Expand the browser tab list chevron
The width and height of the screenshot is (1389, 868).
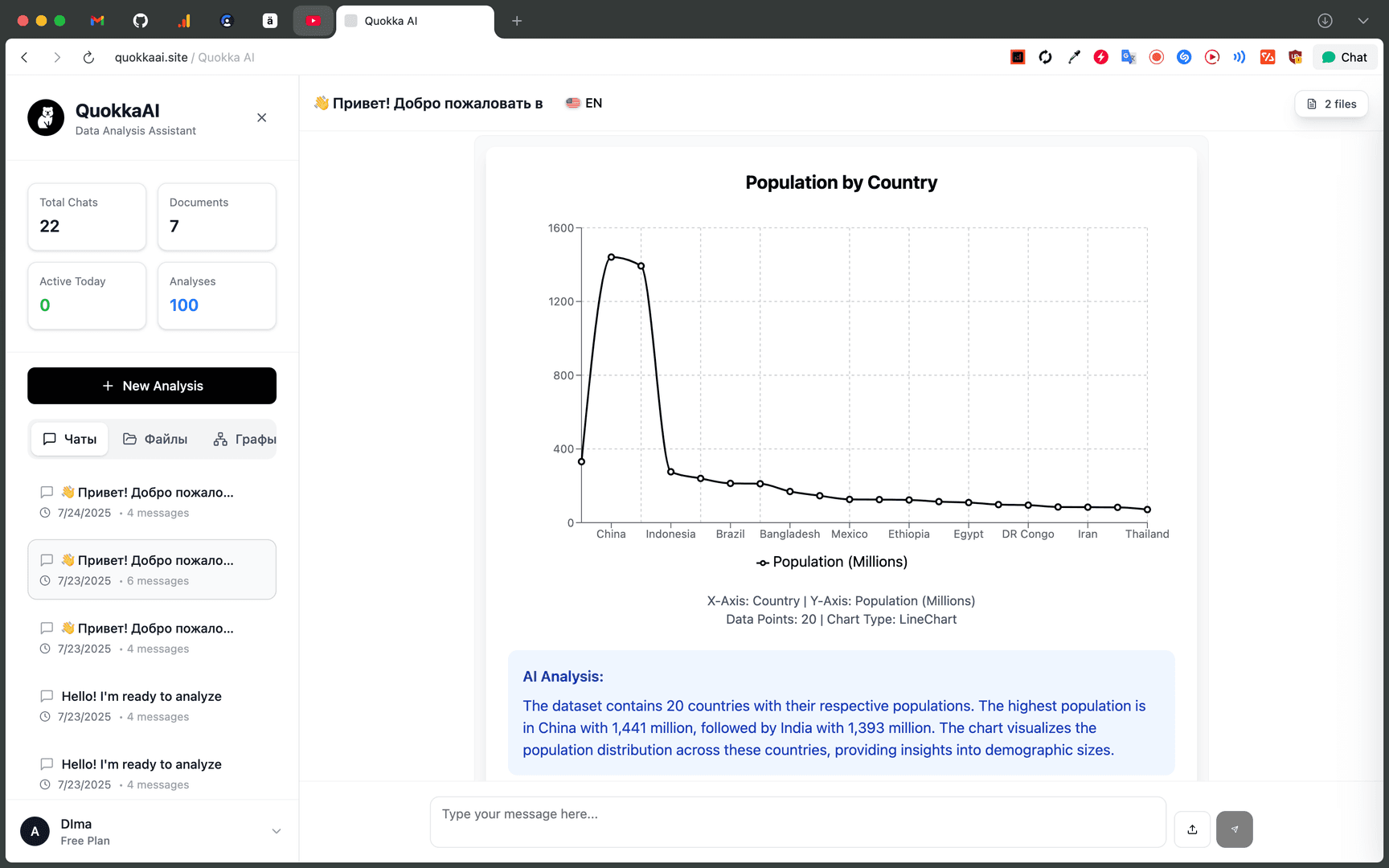pos(1362,21)
